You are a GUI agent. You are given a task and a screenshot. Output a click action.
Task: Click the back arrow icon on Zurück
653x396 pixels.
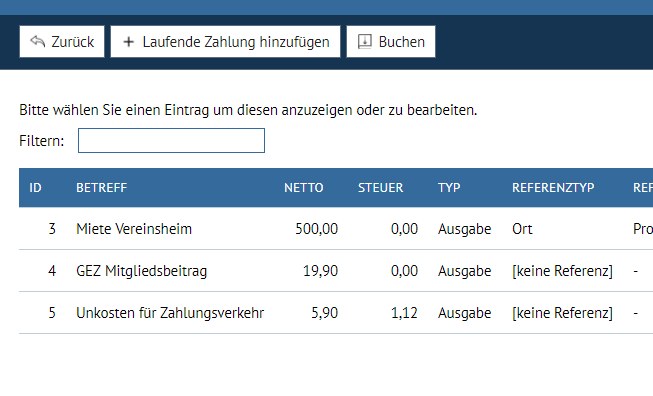pos(37,41)
